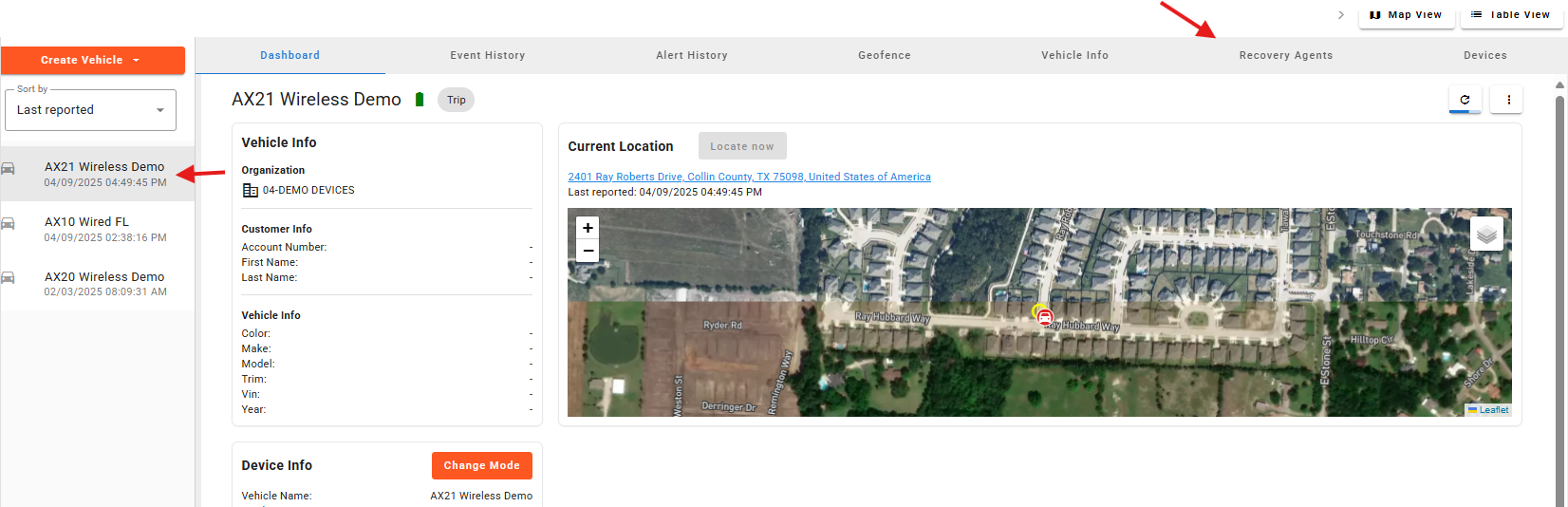The image size is (1568, 507).
Task: Open the 2401 Ray Roberts Drive address link
Action: click(749, 177)
